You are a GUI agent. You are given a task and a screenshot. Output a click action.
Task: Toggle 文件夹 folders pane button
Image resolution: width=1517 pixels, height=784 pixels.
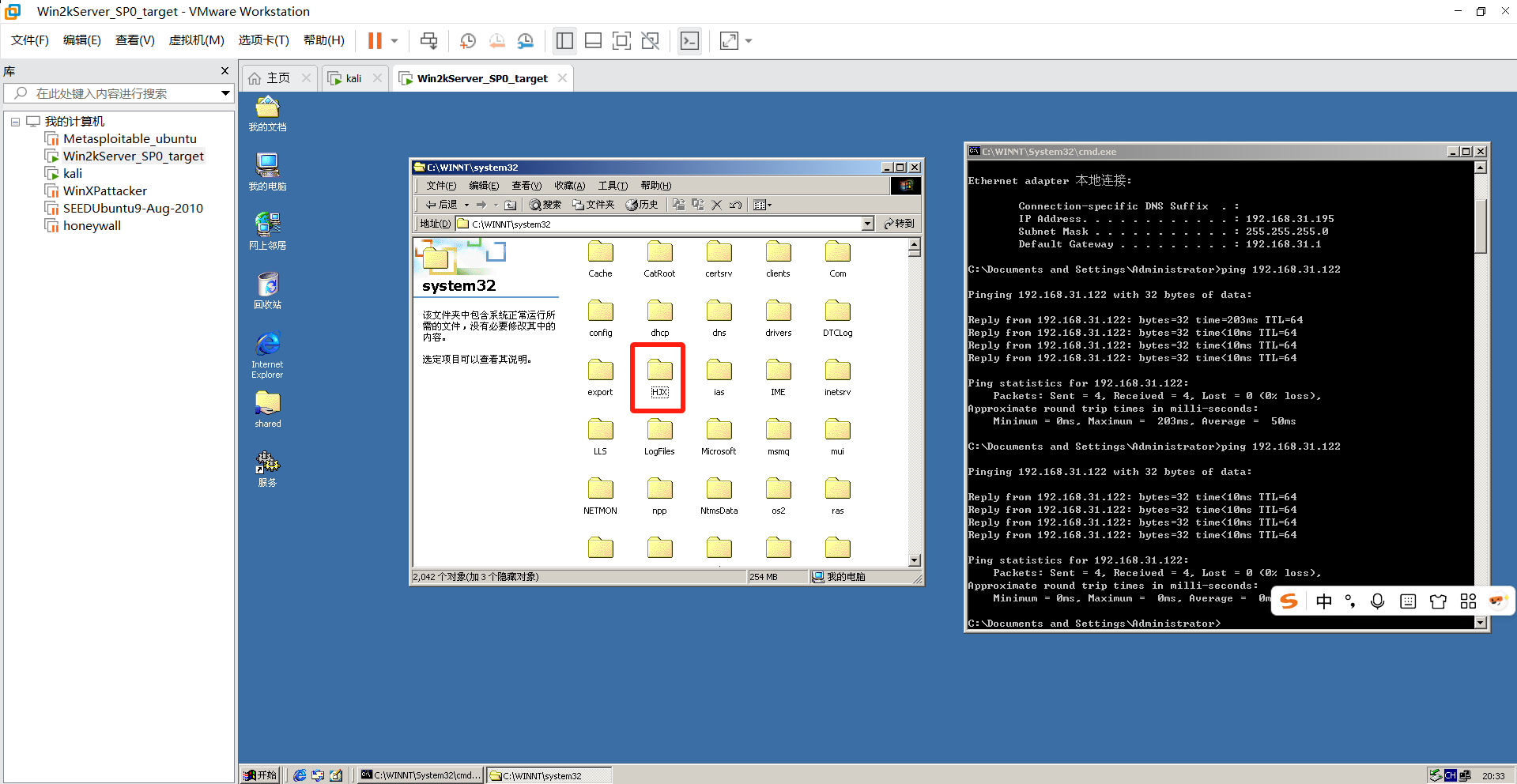[x=594, y=205]
